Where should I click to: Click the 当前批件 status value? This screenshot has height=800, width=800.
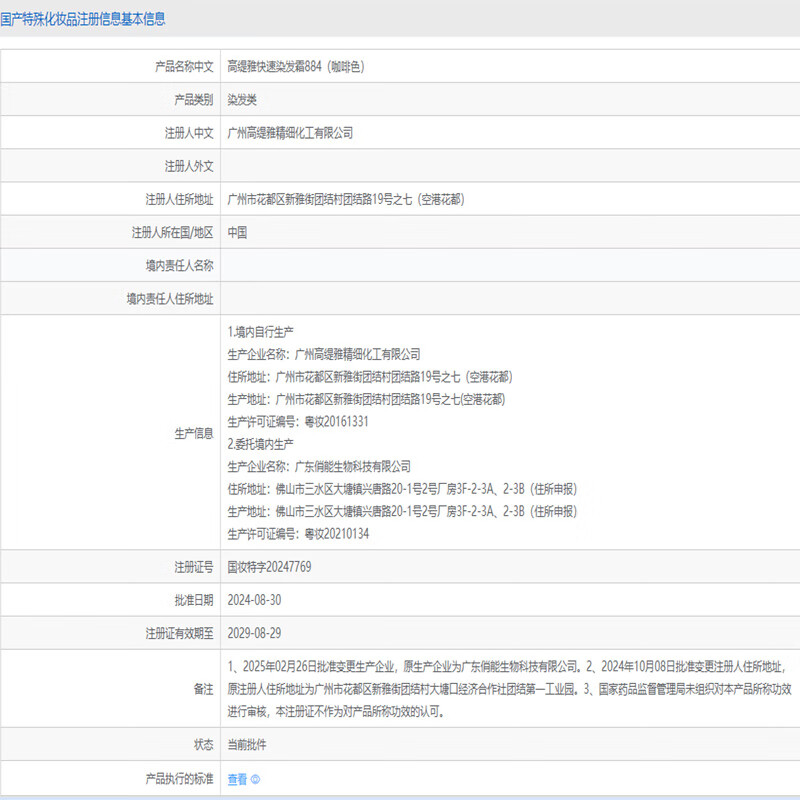[x=247, y=745]
